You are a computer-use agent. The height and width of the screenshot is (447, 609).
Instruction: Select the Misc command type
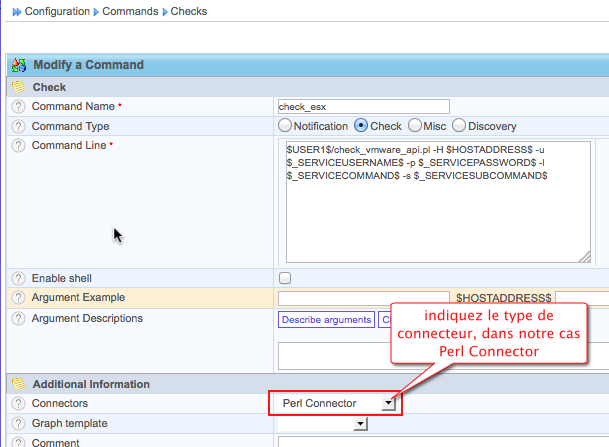[412, 126]
